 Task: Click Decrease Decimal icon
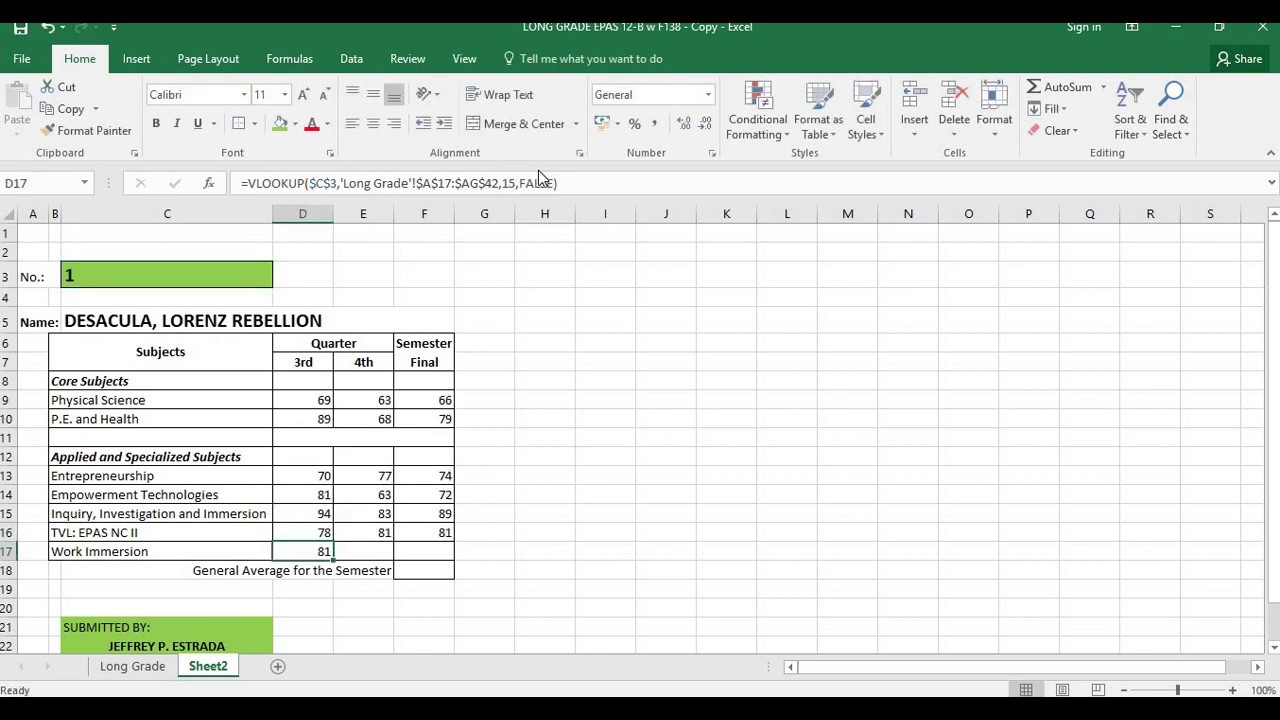tap(705, 123)
